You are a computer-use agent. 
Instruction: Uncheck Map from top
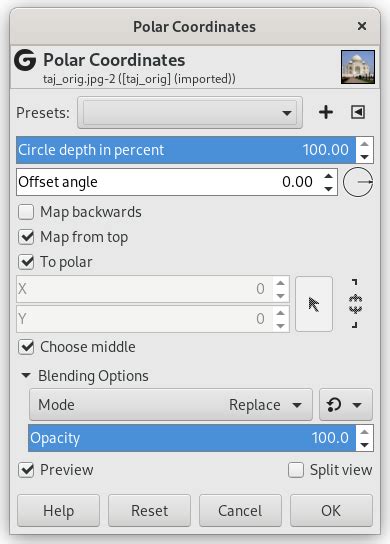pyautogui.click(x=26, y=237)
